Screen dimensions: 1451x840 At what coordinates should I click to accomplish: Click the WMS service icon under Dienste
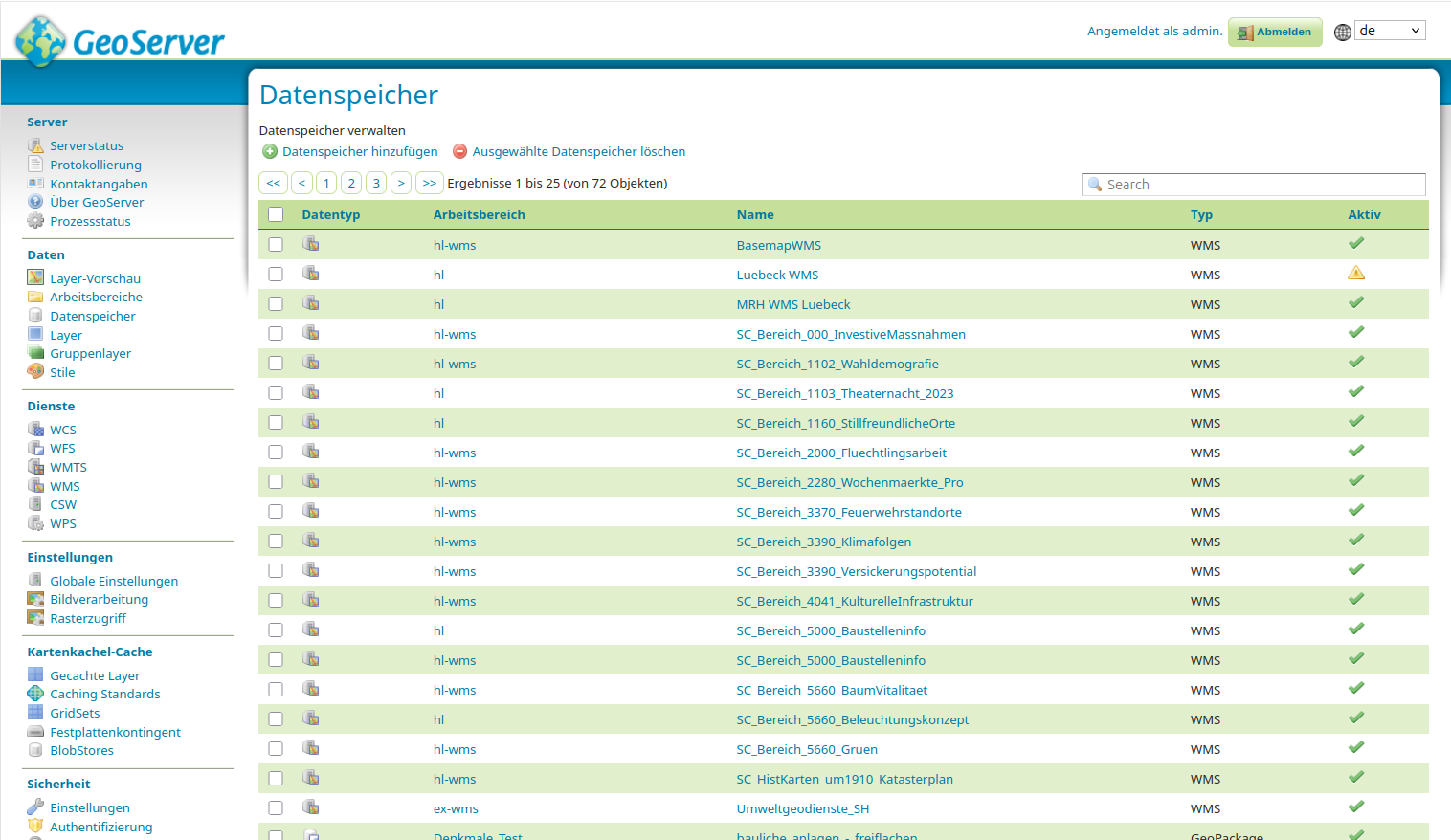(x=34, y=485)
